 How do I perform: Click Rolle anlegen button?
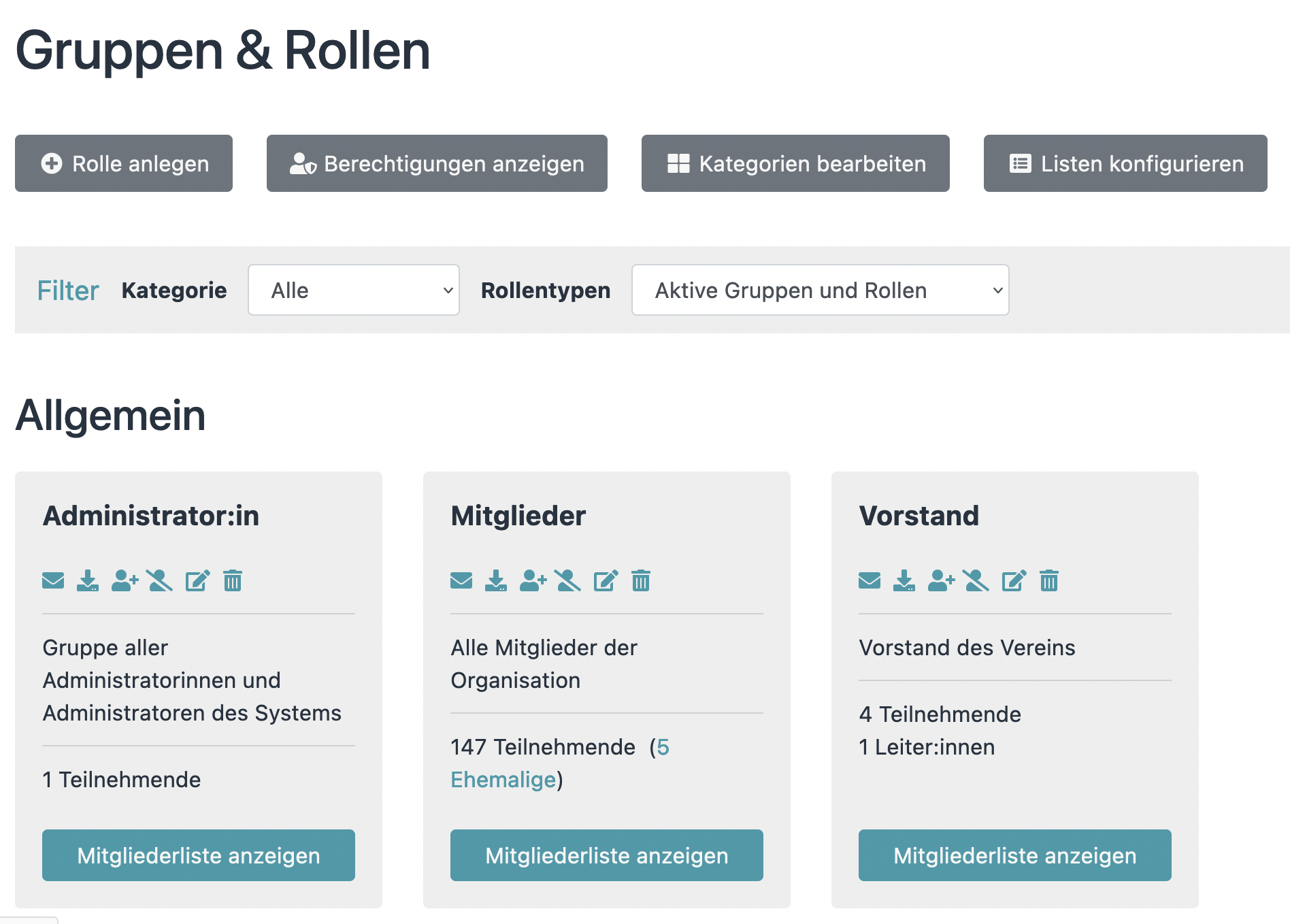pyautogui.click(x=124, y=163)
